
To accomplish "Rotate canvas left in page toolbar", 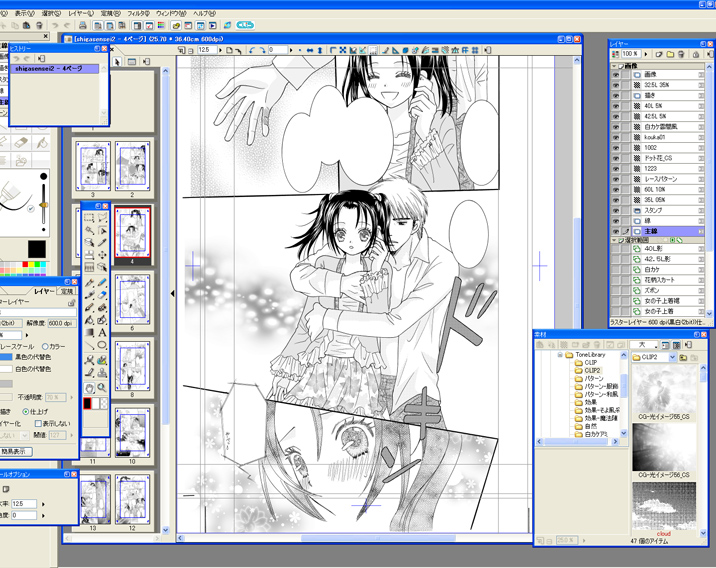I will [252, 50].
